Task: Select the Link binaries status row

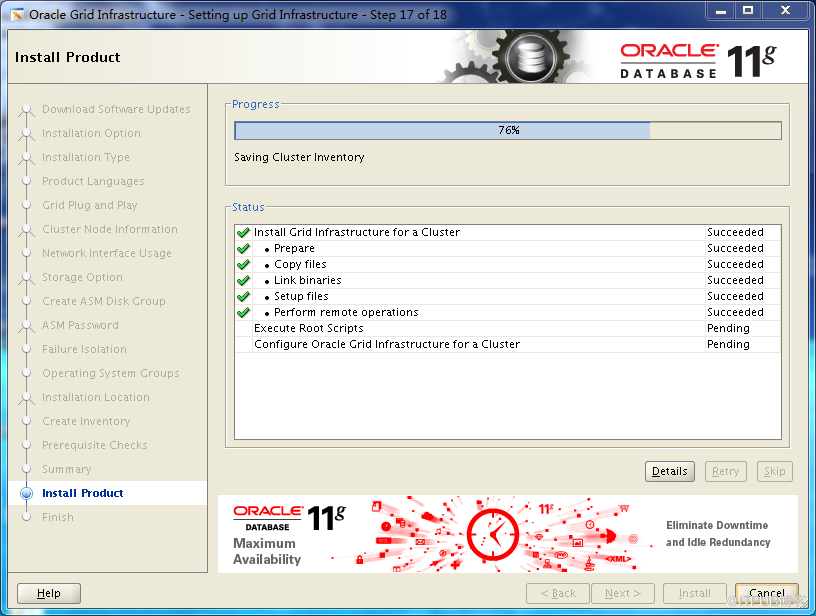Action: (x=508, y=280)
